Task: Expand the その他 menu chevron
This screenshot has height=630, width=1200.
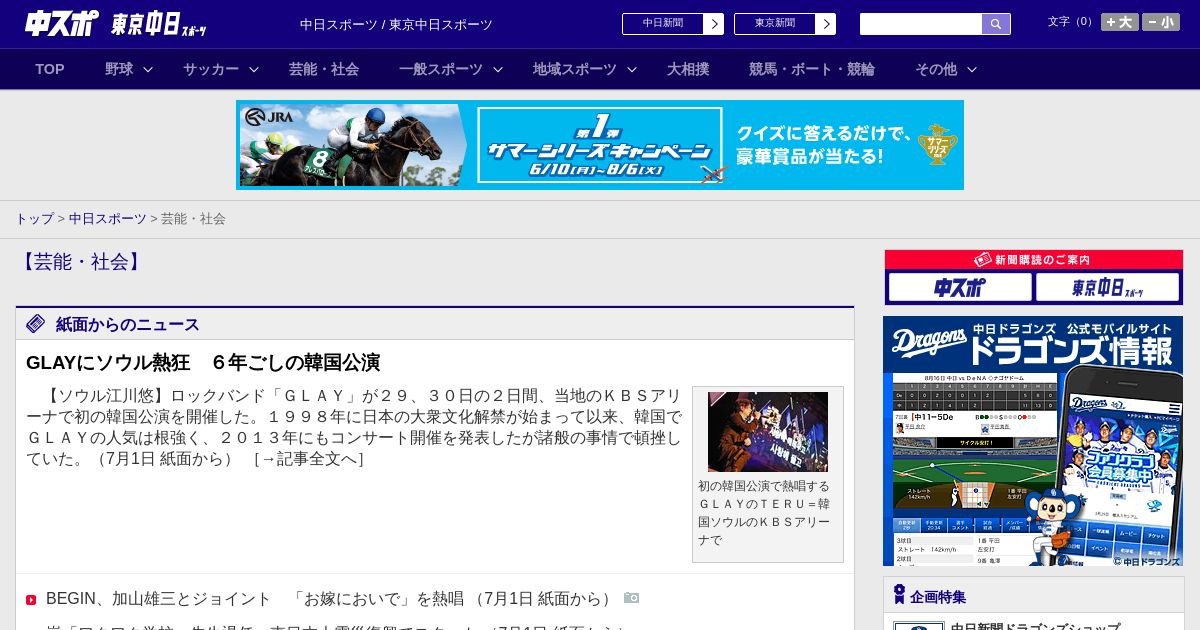Action: [x=972, y=70]
